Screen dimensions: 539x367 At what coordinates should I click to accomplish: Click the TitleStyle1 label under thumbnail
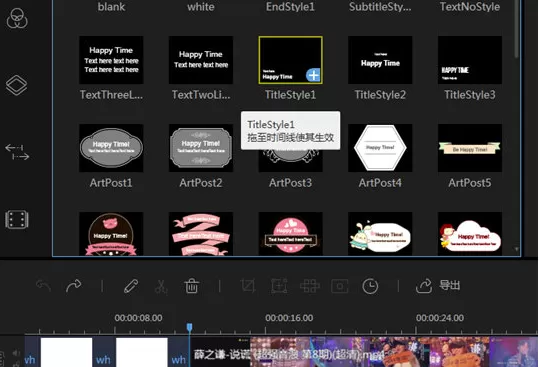click(290, 95)
